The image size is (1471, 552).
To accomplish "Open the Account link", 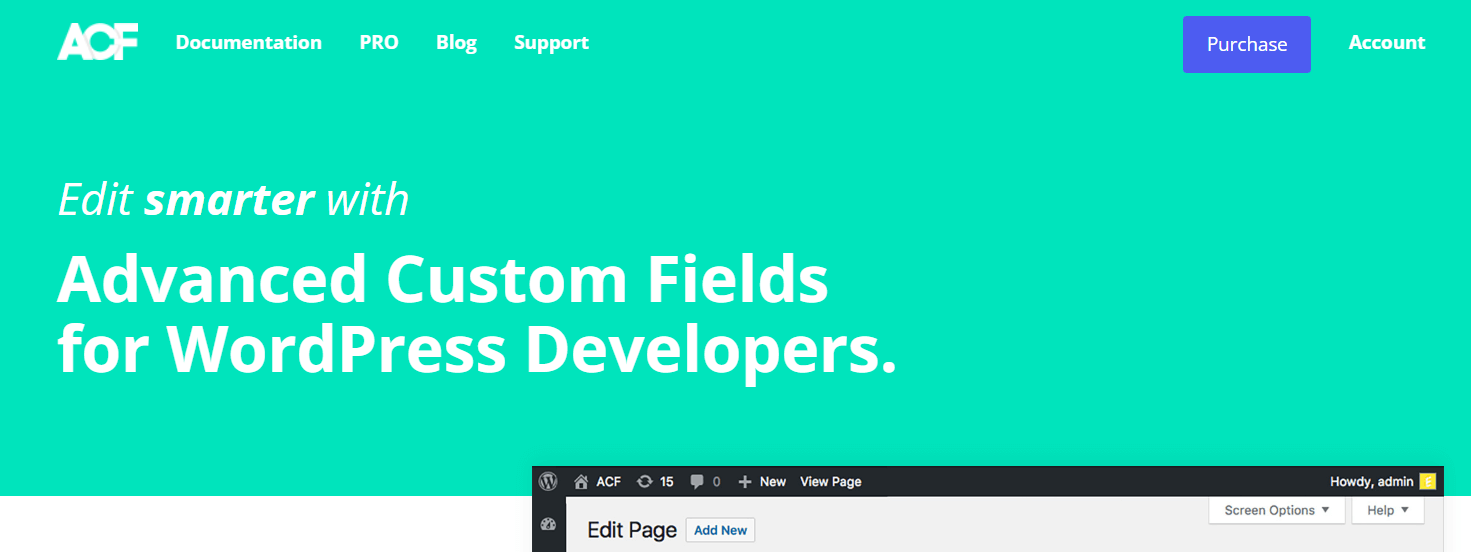I will (1387, 42).
